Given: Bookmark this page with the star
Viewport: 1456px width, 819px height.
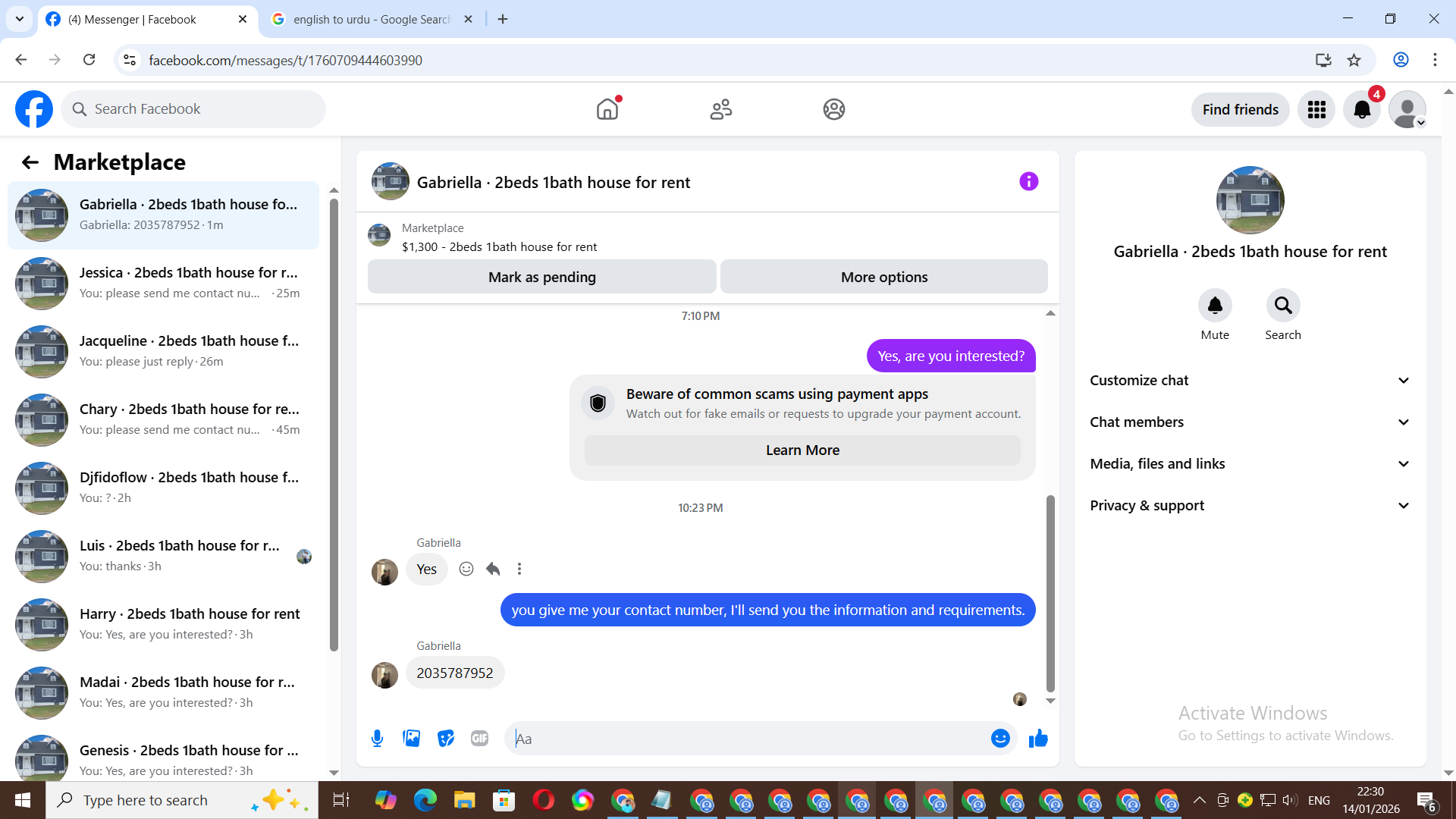Looking at the screenshot, I should (x=1354, y=60).
